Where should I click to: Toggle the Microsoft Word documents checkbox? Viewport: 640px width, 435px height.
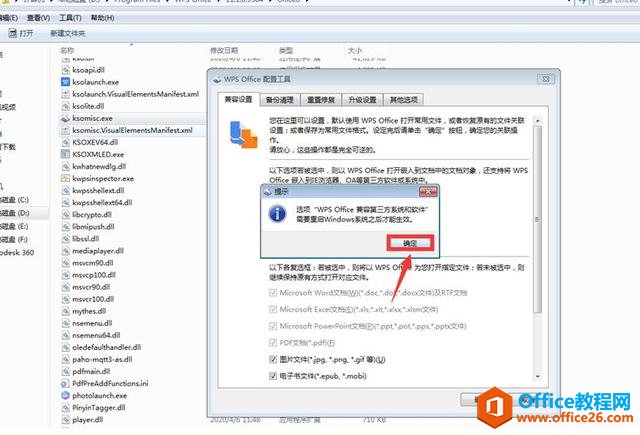click(x=273, y=293)
